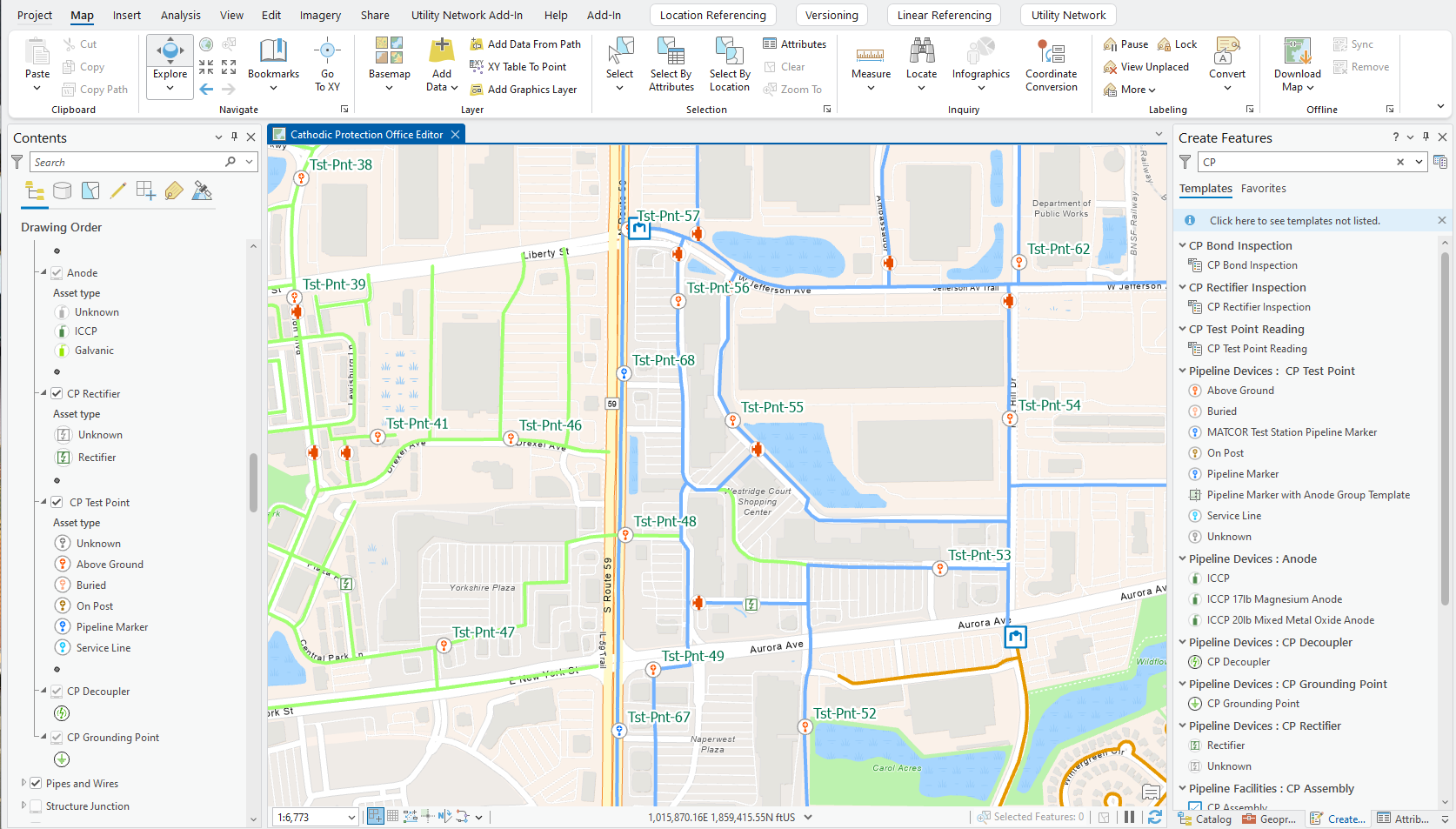The width and height of the screenshot is (1456, 829).
Task: Click the Download Map icon
Action: [x=1297, y=50]
